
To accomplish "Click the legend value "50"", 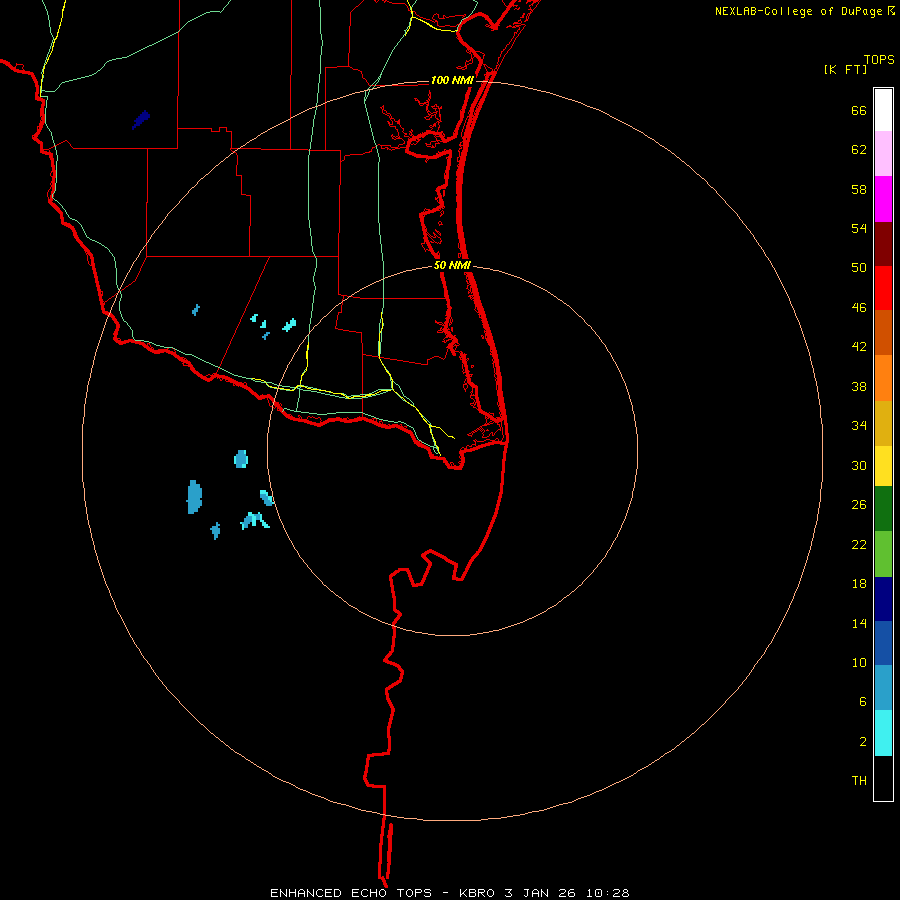I will [859, 268].
